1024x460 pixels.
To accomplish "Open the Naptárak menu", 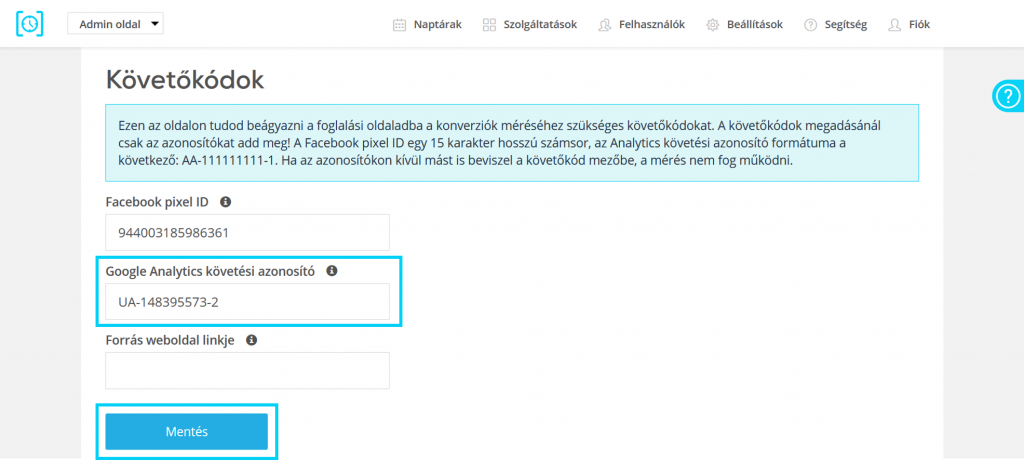I will 427,25.
